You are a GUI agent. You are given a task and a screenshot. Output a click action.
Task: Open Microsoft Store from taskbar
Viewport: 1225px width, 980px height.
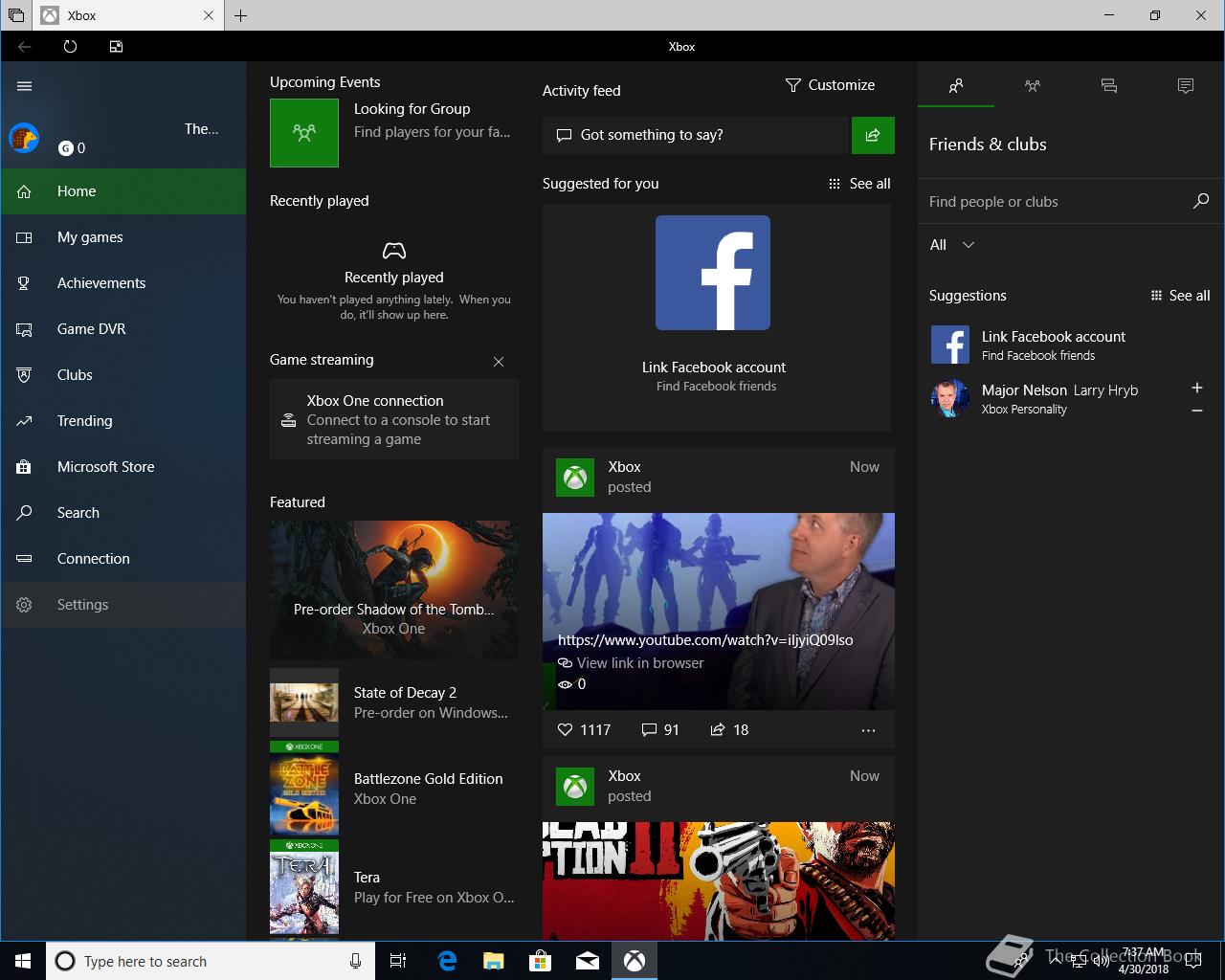pyautogui.click(x=540, y=961)
